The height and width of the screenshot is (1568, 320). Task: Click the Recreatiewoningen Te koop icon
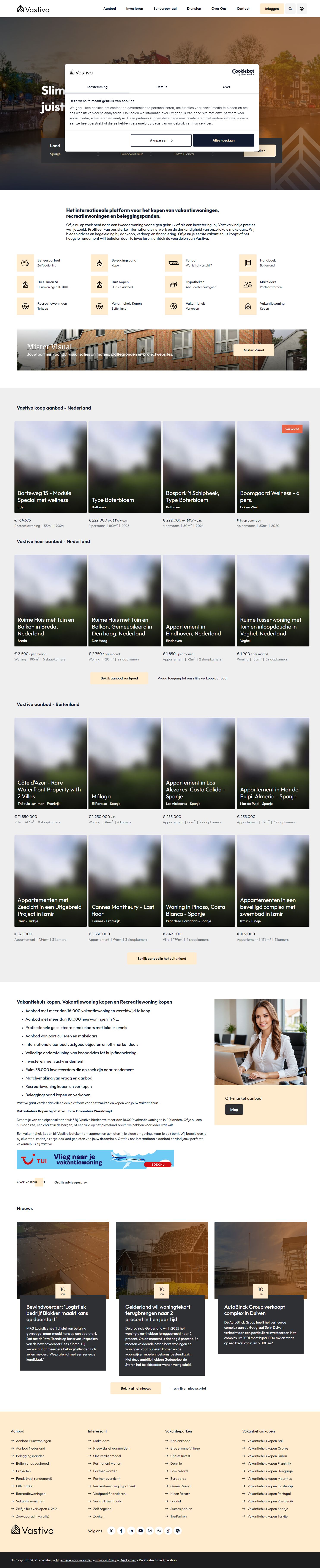pyautogui.click(x=25, y=306)
